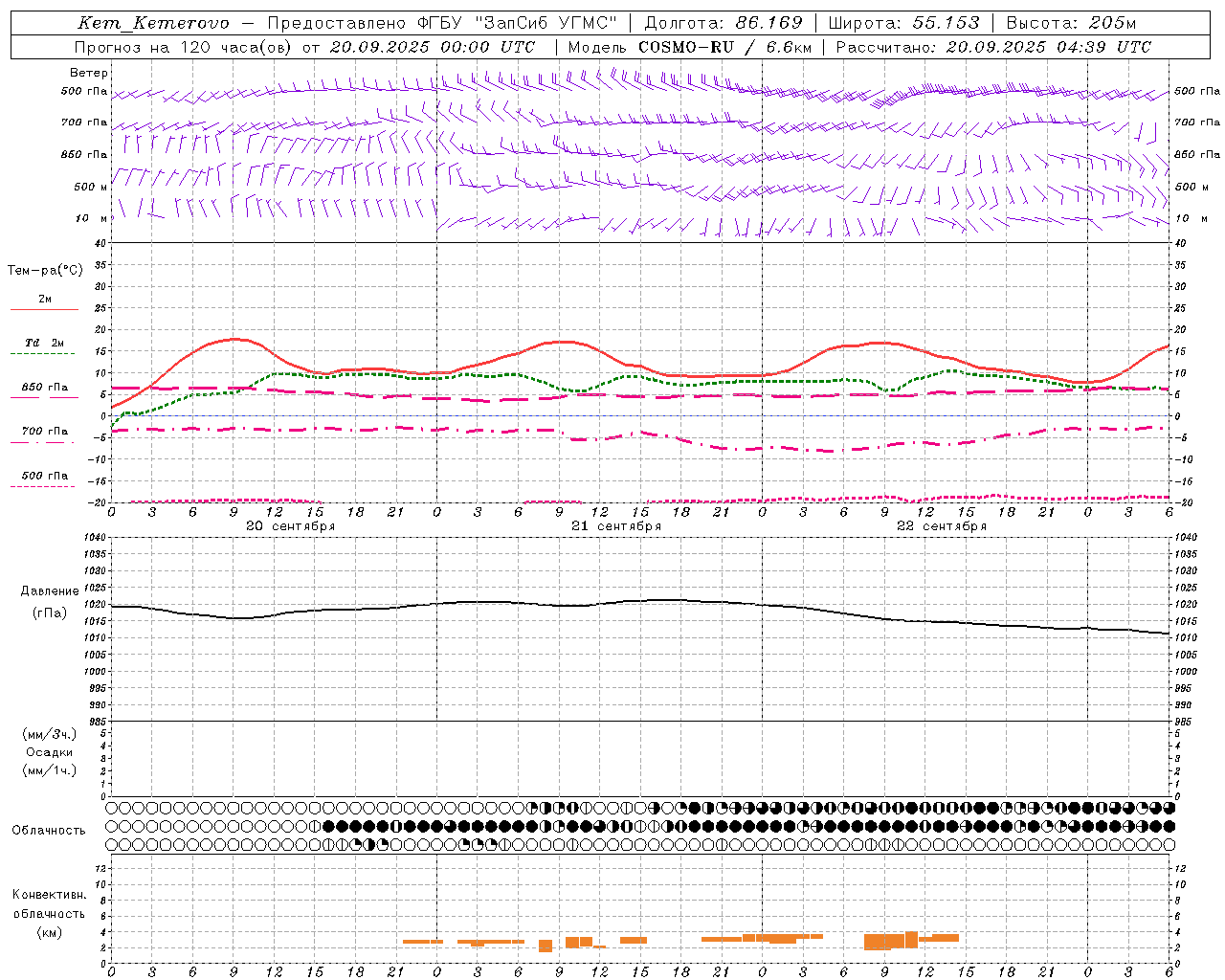Click 'Рассчитано: 20.09.2025 04:39 UTC' timestamp

[993, 47]
